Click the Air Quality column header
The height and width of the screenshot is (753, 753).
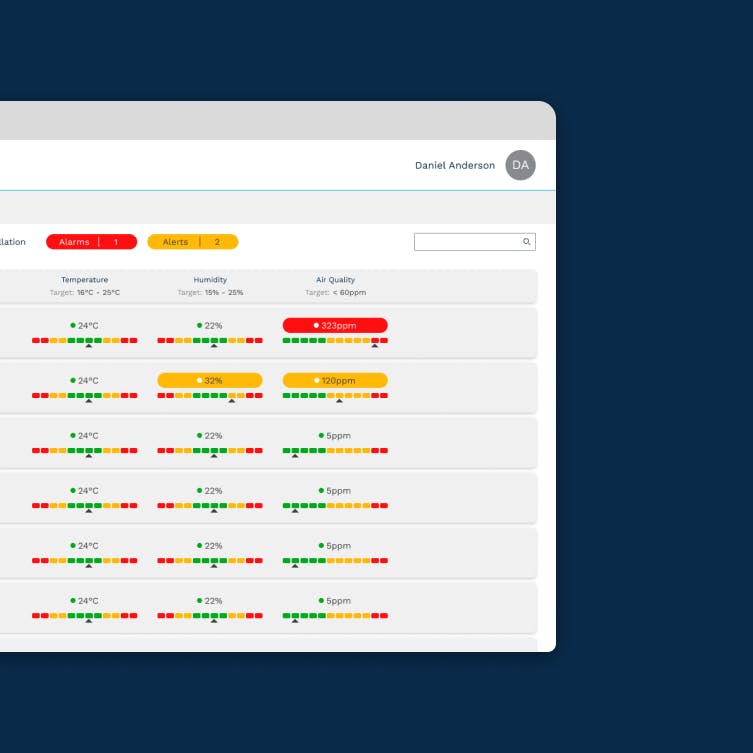tap(335, 279)
